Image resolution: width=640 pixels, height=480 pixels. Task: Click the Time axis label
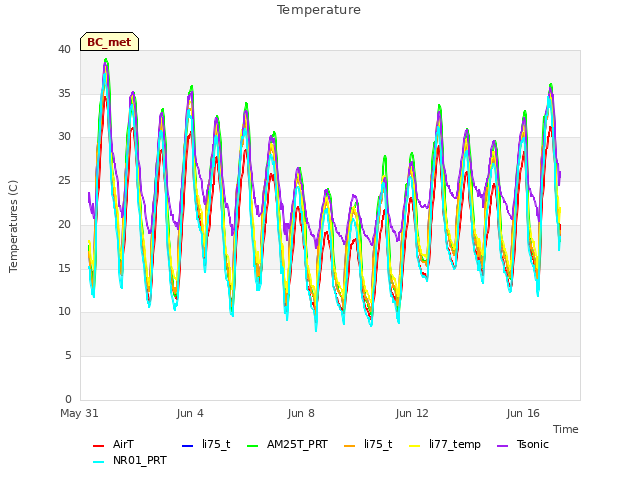coord(566,429)
